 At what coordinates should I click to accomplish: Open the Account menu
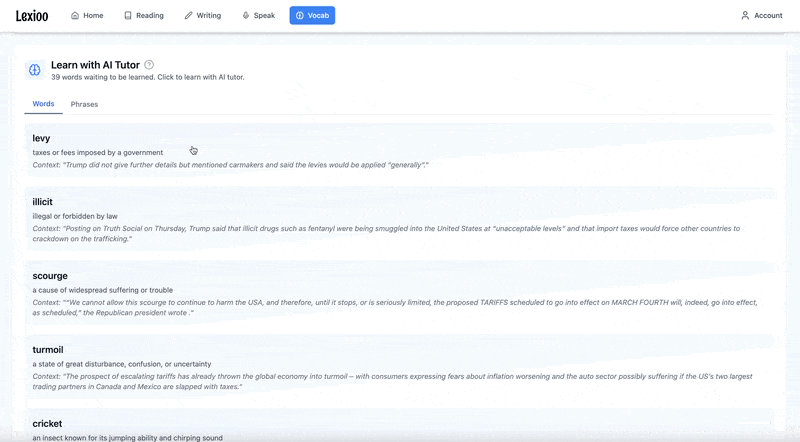point(762,15)
